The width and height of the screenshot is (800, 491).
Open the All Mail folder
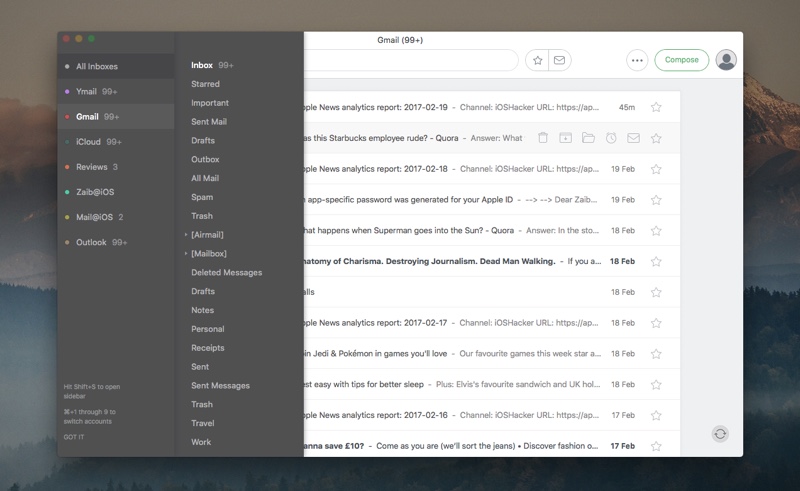tap(205, 178)
